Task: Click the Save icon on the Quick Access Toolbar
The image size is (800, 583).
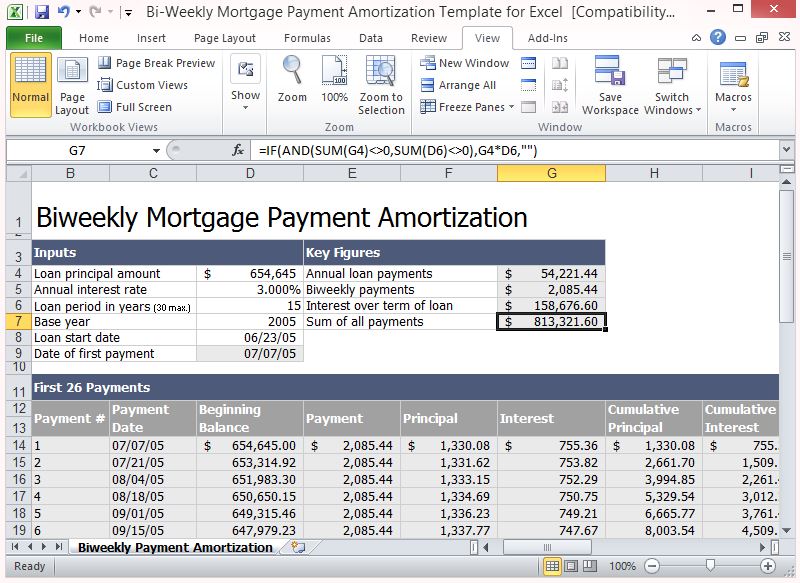Action: [40, 10]
